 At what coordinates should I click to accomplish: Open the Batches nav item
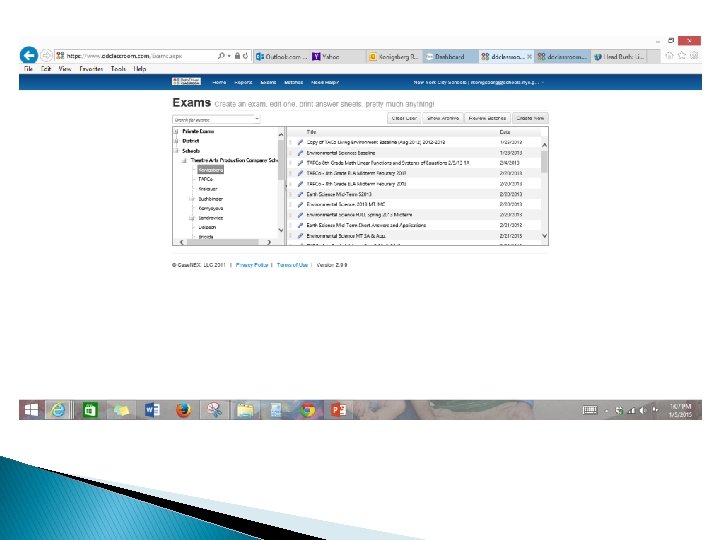(x=293, y=82)
